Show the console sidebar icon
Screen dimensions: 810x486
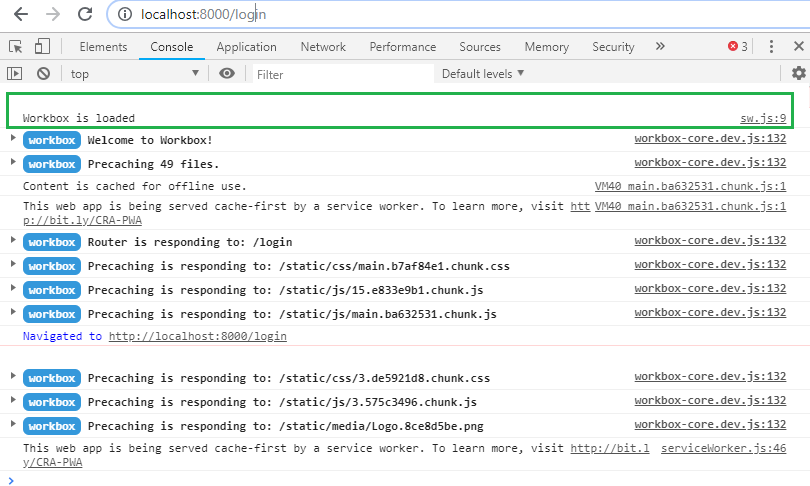pos(14,74)
